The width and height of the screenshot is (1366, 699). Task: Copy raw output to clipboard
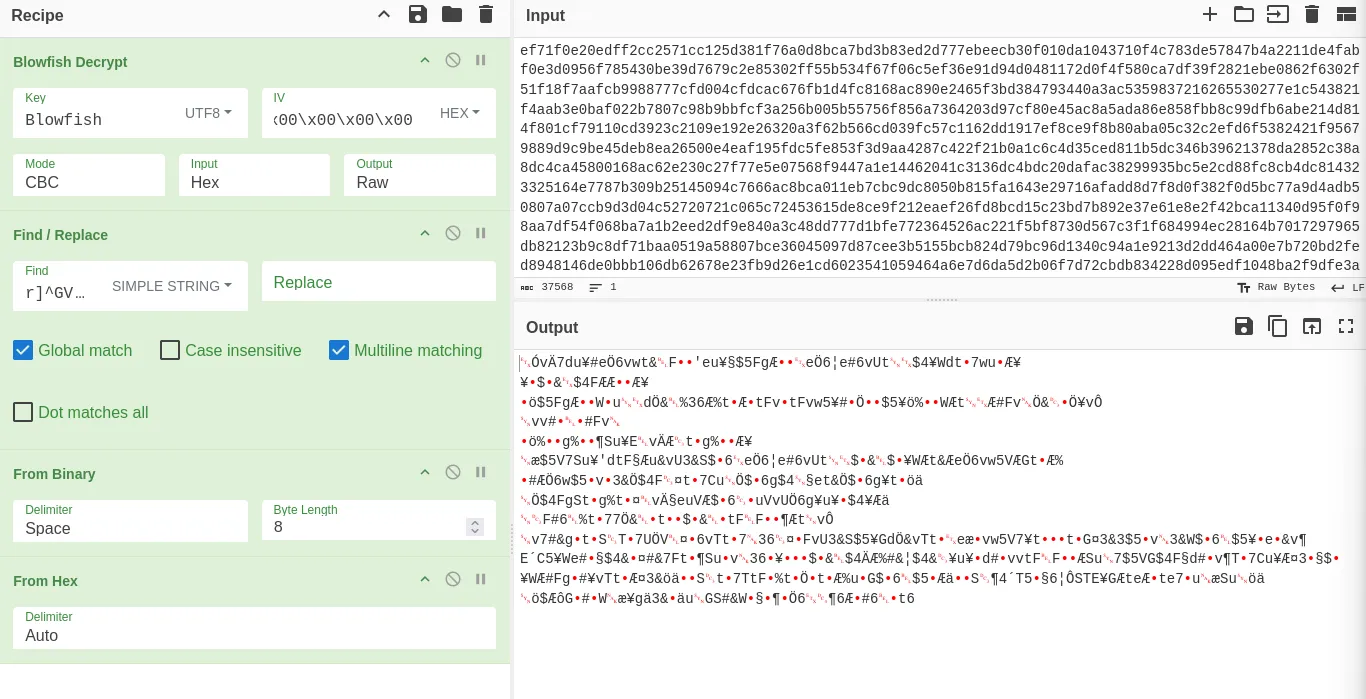tap(1277, 326)
